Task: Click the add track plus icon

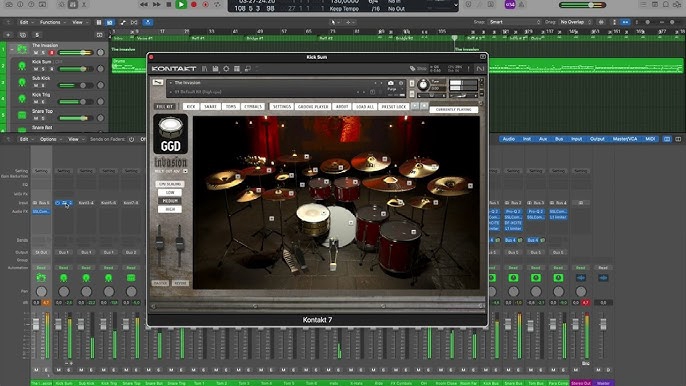Action: (x=8, y=35)
